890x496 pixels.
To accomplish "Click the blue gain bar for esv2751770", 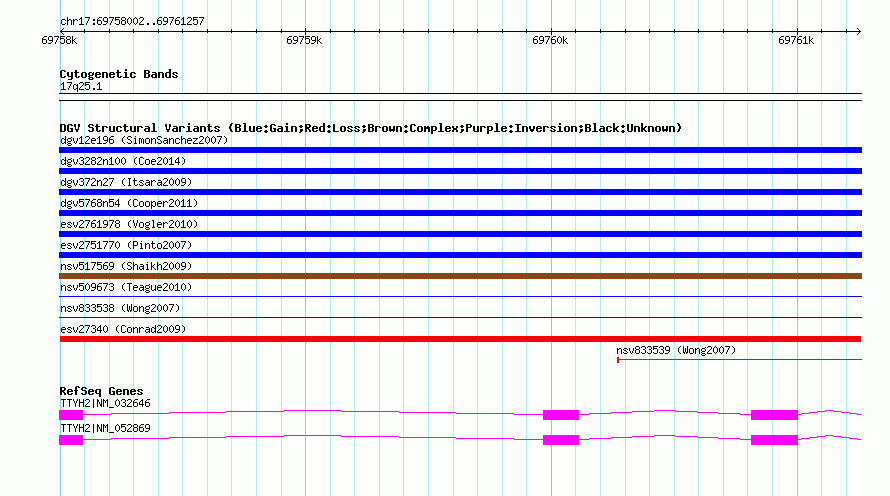I will pyautogui.click(x=460, y=255).
